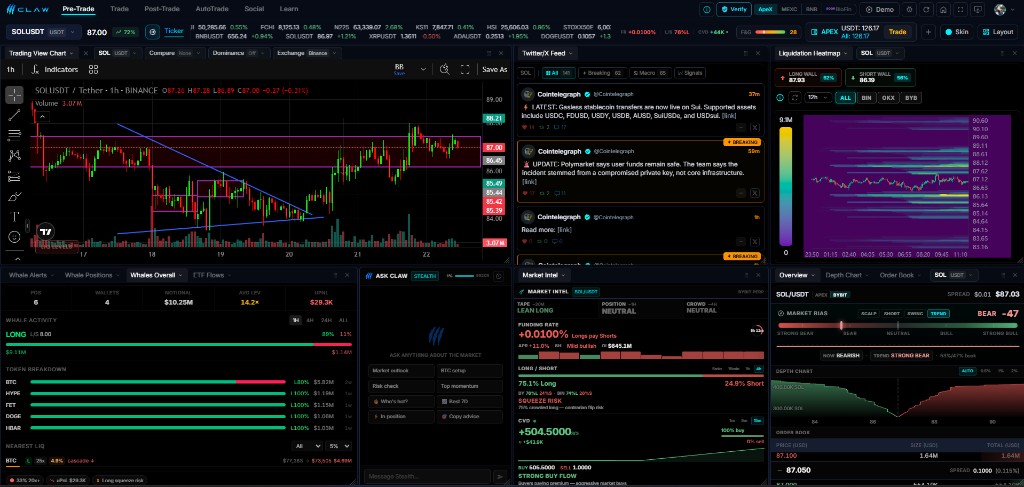Screen dimensions: 1024x487
Task: Open the presentation screen icon in header
Action: click(977, 9)
